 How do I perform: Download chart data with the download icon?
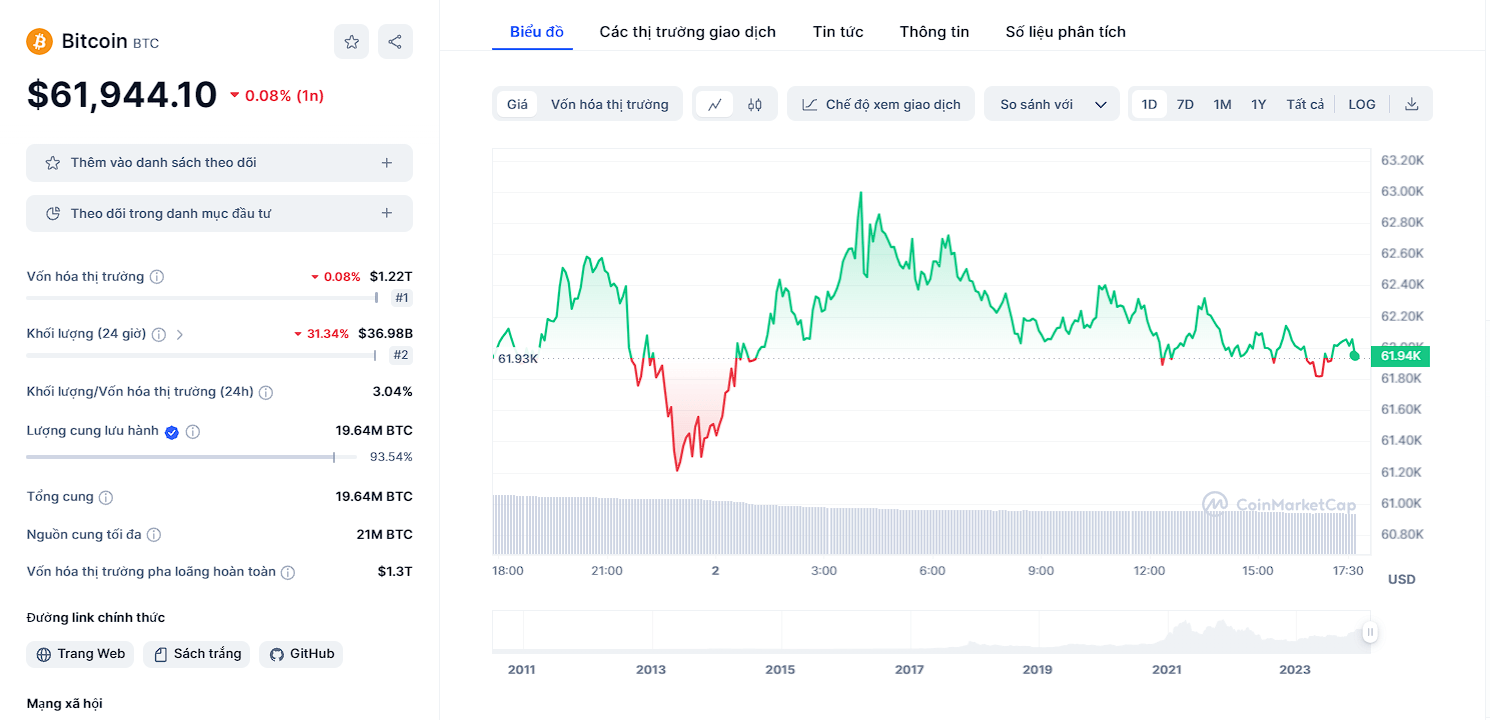[x=1411, y=104]
